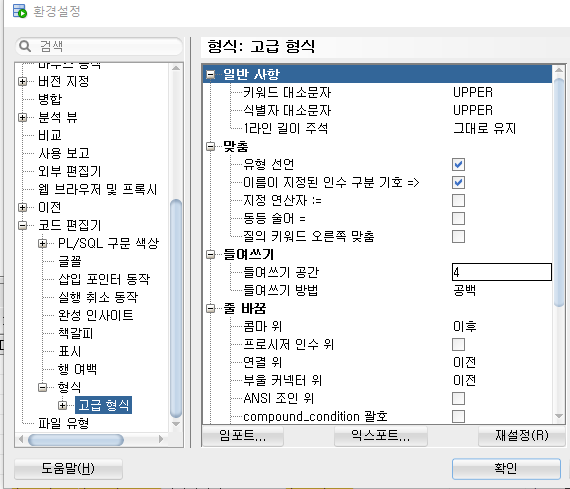Open 콤마 위 value 이후
Viewport: 570px width, 489px height.
click(465, 326)
